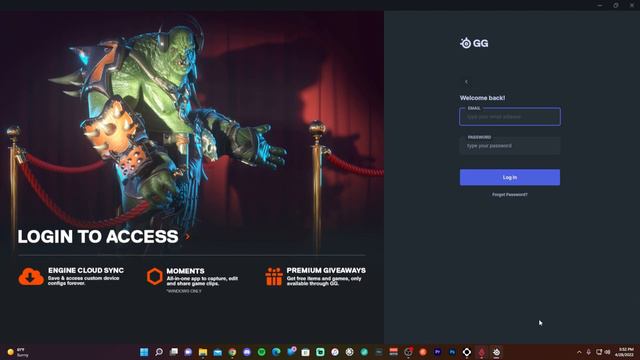Click the Welcome back! text
Image resolution: width=640 pixels, height=360 pixels.
[482, 98]
